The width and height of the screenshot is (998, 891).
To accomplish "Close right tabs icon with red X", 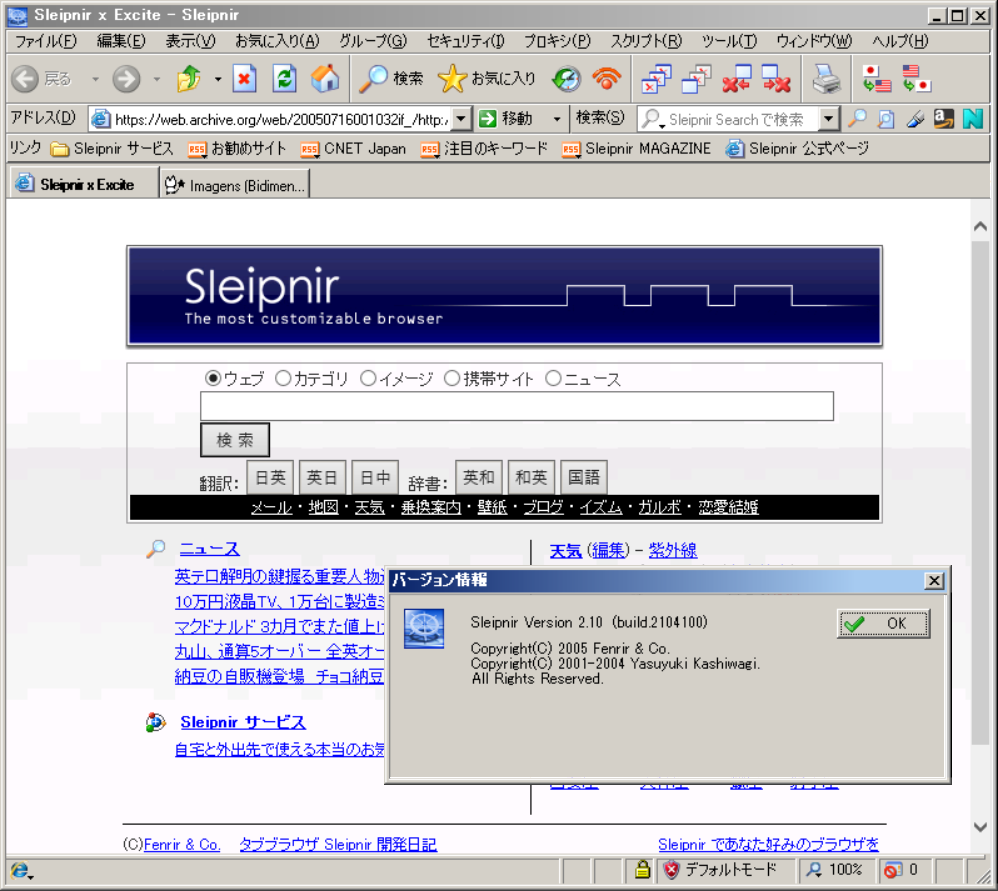I will (x=777, y=79).
